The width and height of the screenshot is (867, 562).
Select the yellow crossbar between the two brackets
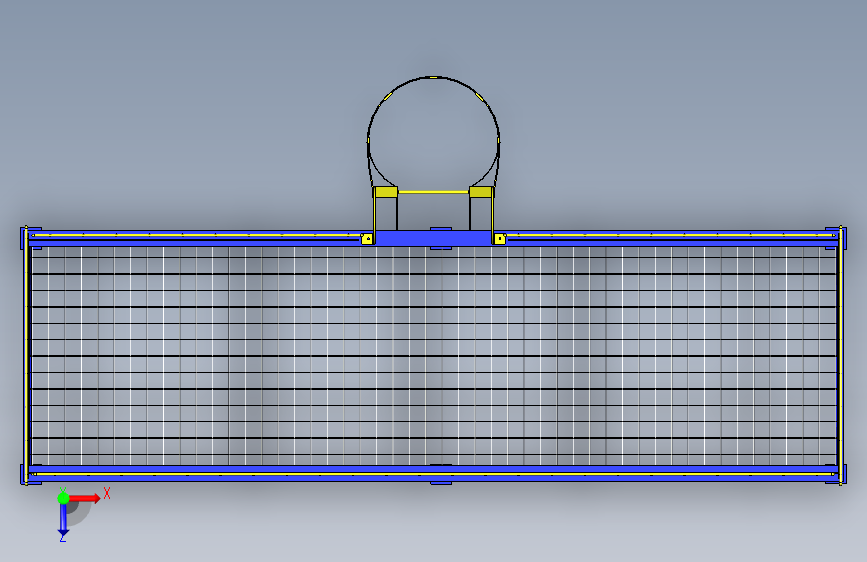(433, 192)
